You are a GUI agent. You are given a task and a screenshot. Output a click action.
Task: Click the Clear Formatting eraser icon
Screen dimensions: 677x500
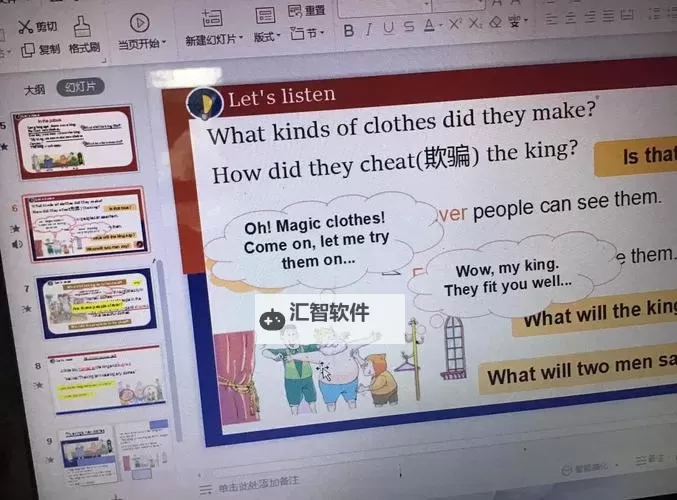pyautogui.click(x=496, y=22)
